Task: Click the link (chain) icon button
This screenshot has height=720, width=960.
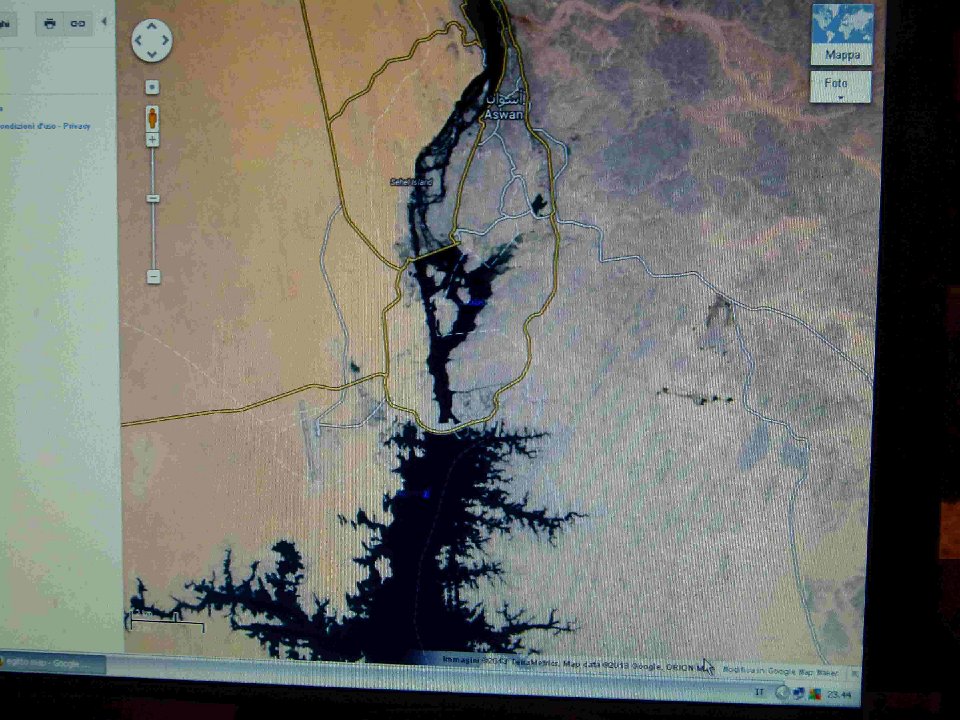Action: click(x=77, y=24)
